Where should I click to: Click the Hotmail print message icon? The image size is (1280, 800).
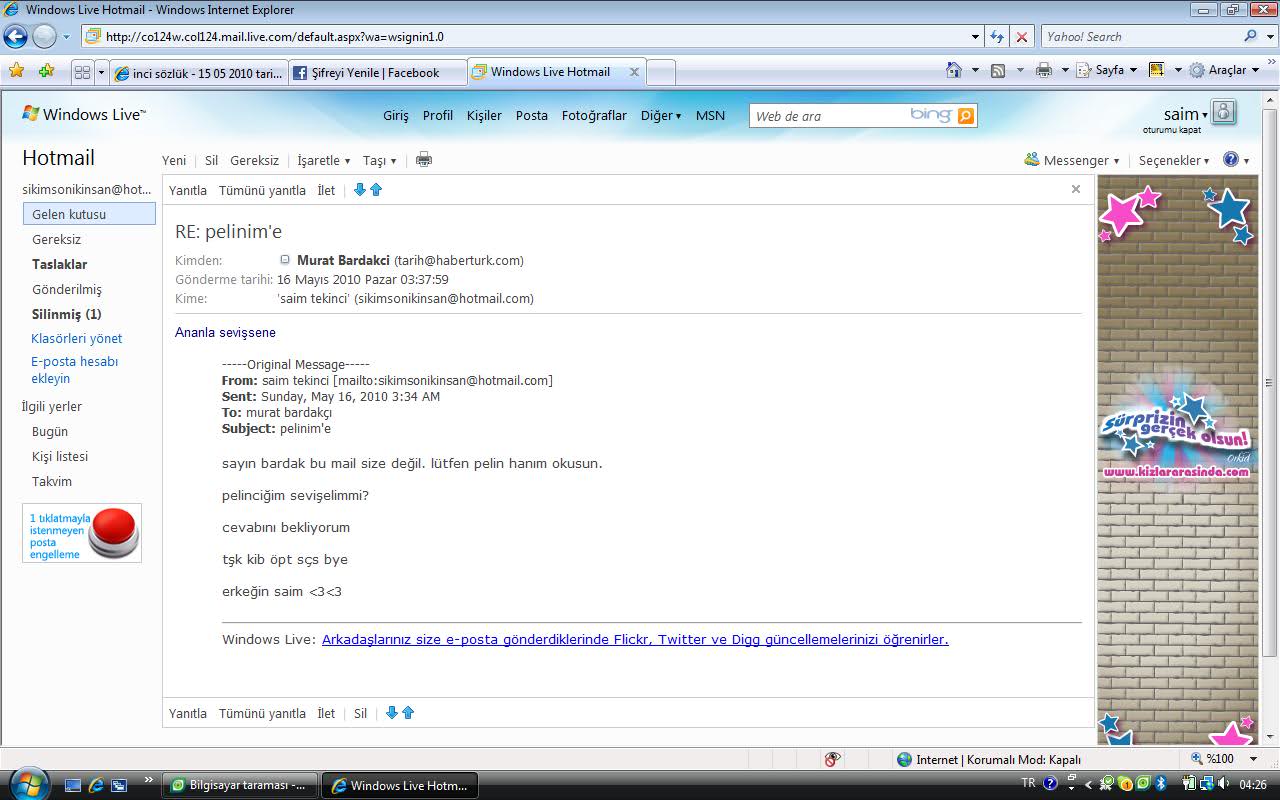pyautogui.click(x=424, y=160)
